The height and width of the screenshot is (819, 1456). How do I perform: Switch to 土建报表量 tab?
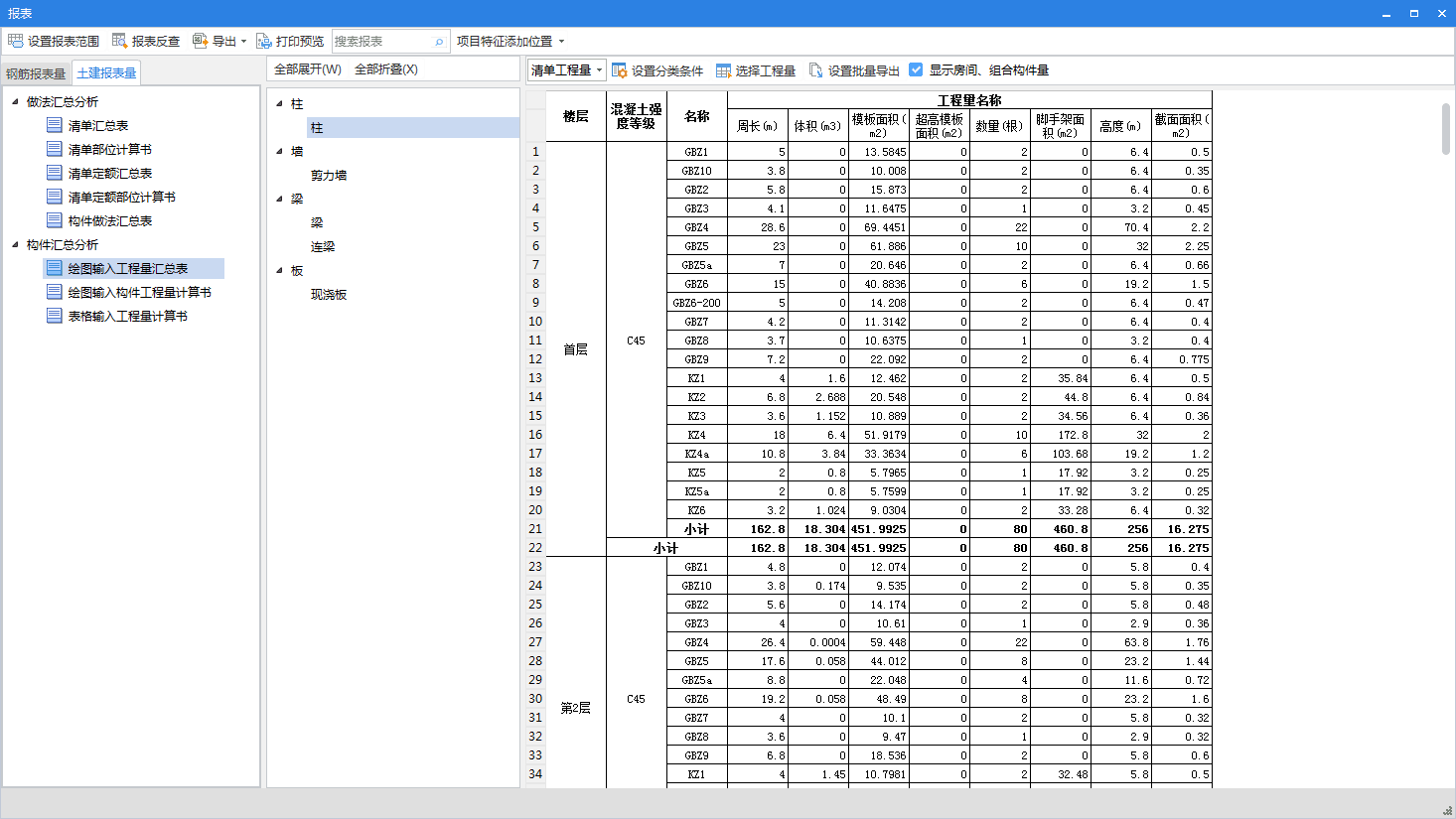106,73
